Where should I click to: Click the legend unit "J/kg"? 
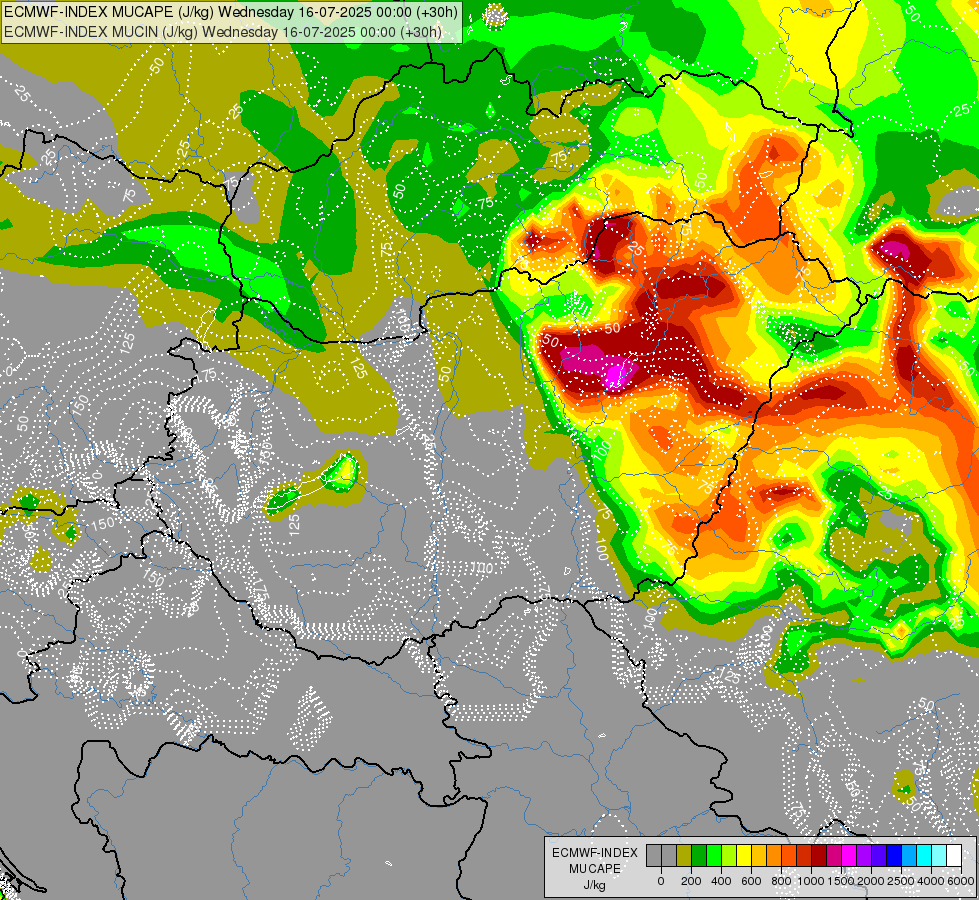594,885
